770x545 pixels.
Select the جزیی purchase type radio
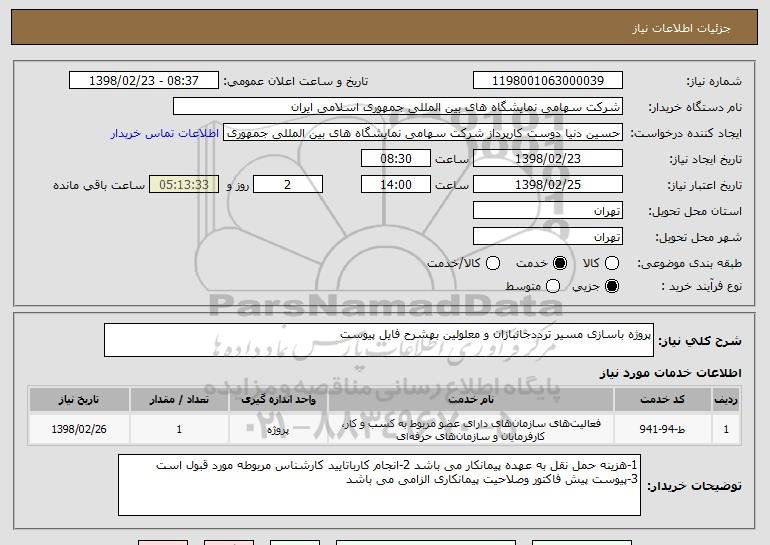click(612, 286)
